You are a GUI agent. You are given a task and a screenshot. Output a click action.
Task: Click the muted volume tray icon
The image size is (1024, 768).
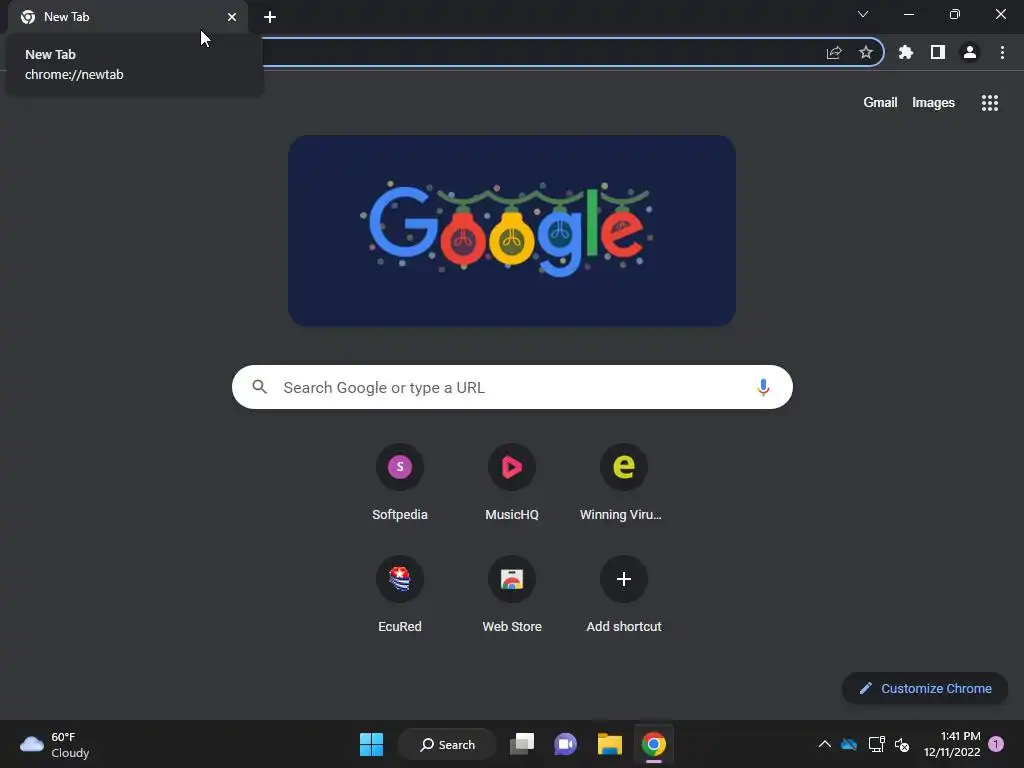pos(902,744)
